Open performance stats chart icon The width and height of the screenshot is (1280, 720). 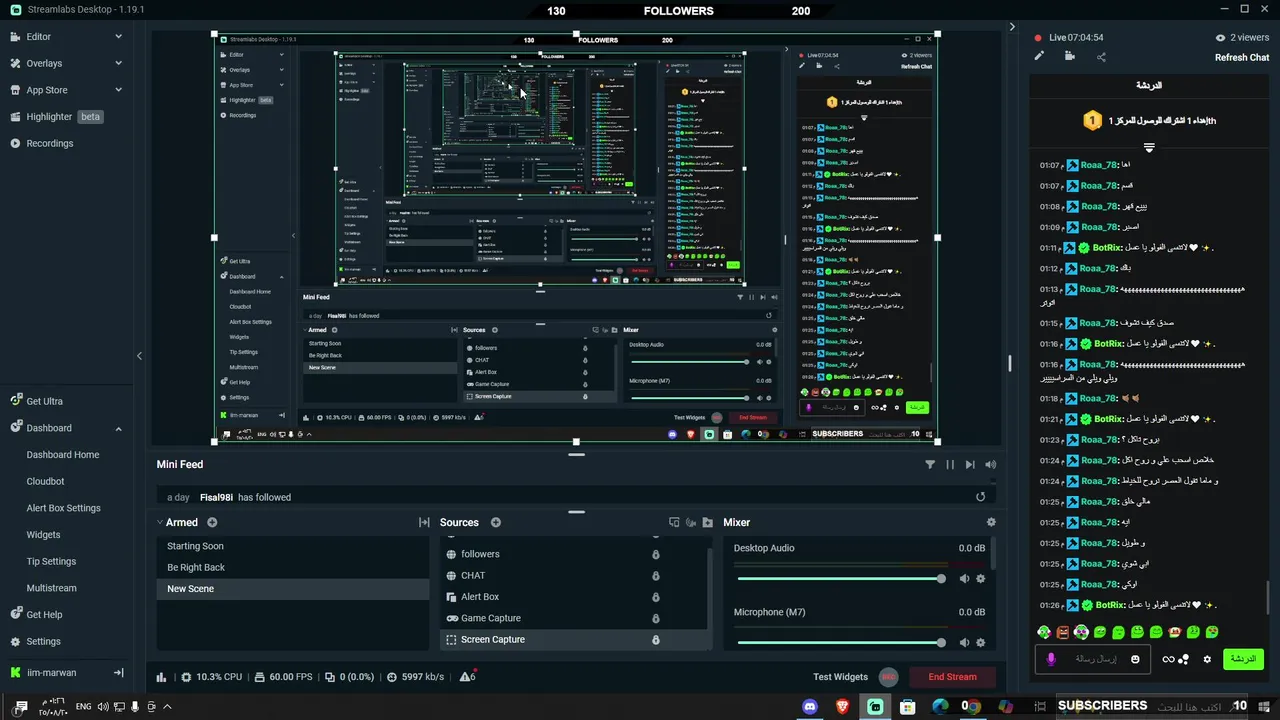pyautogui.click(x=161, y=677)
